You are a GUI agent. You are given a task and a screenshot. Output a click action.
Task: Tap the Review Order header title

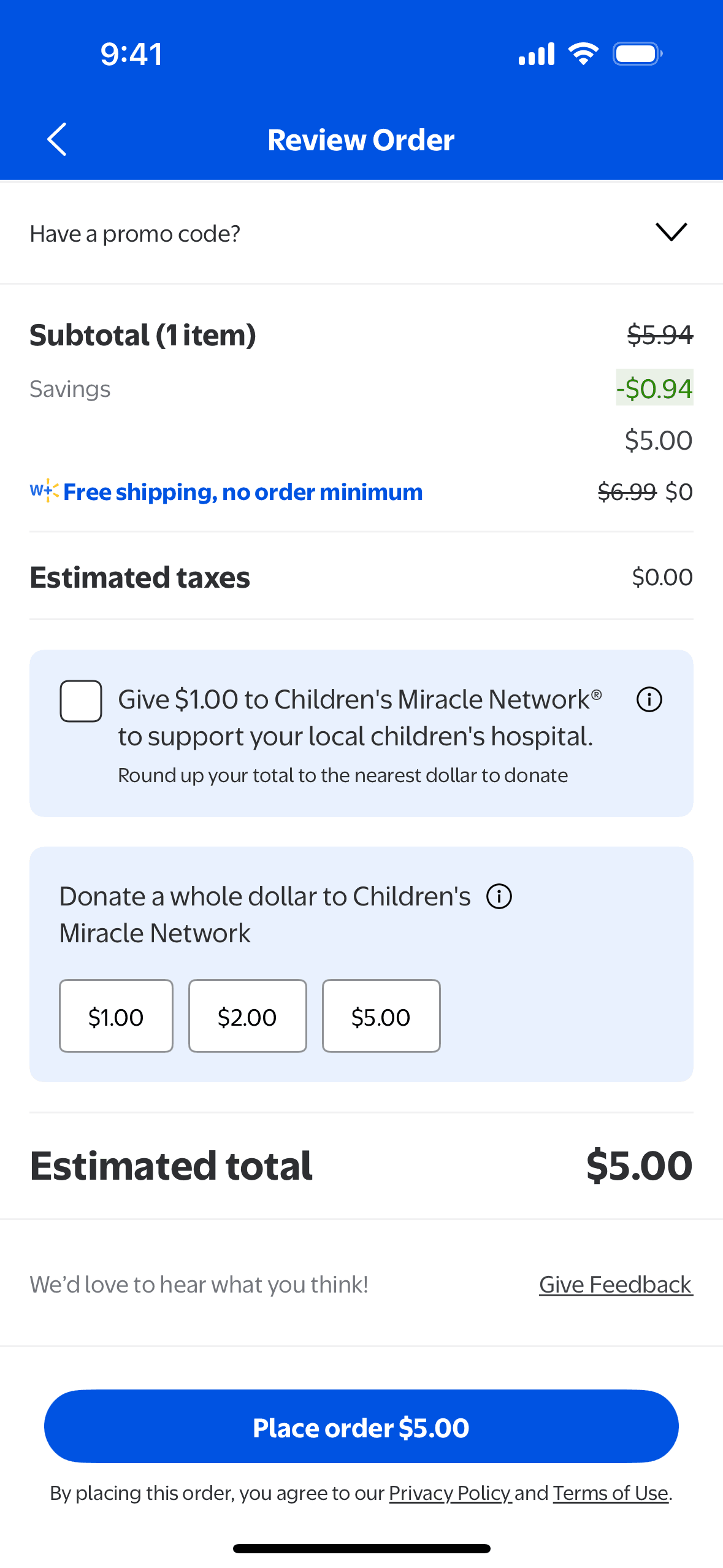[x=361, y=140]
